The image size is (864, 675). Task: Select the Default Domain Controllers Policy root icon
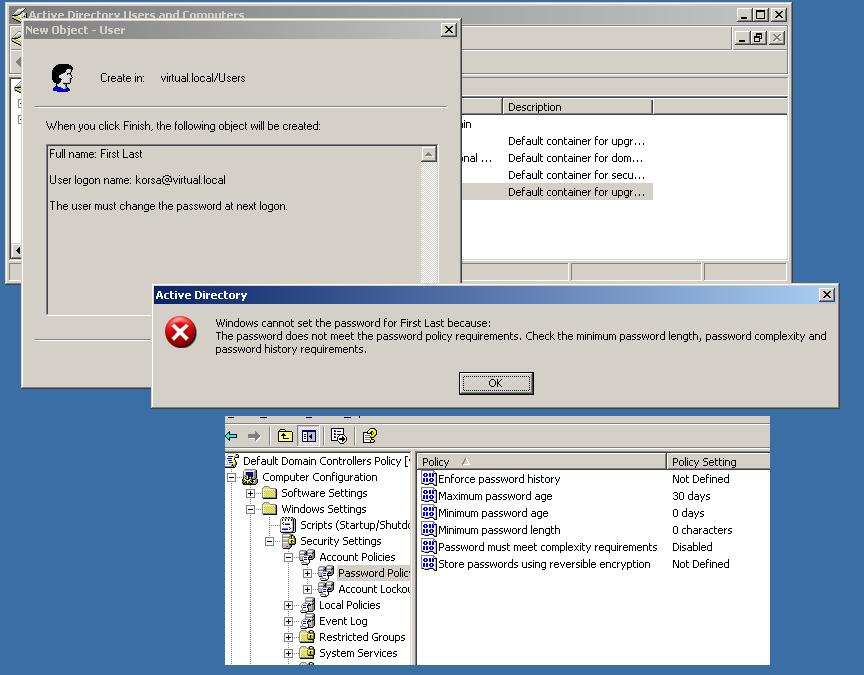point(233,461)
